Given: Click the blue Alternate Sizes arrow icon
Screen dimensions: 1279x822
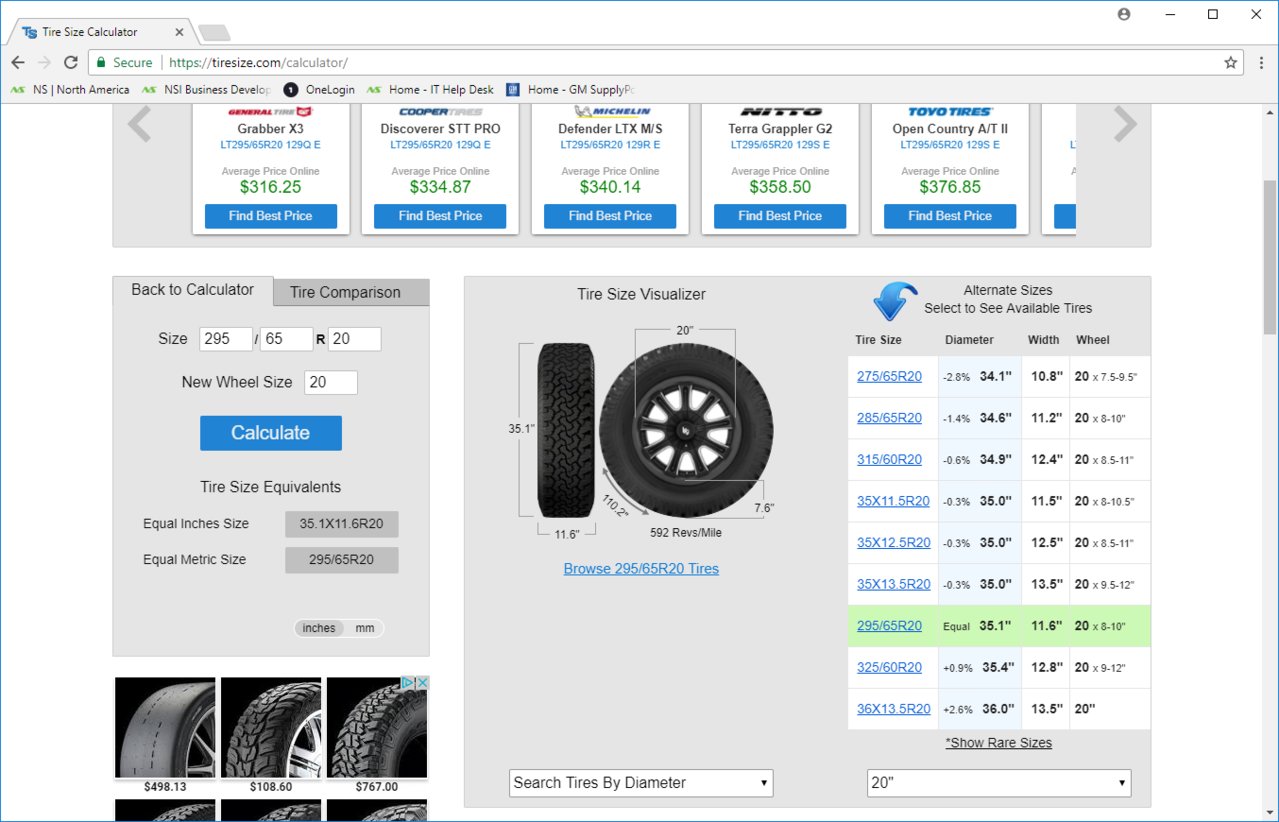Looking at the screenshot, I should (x=895, y=300).
